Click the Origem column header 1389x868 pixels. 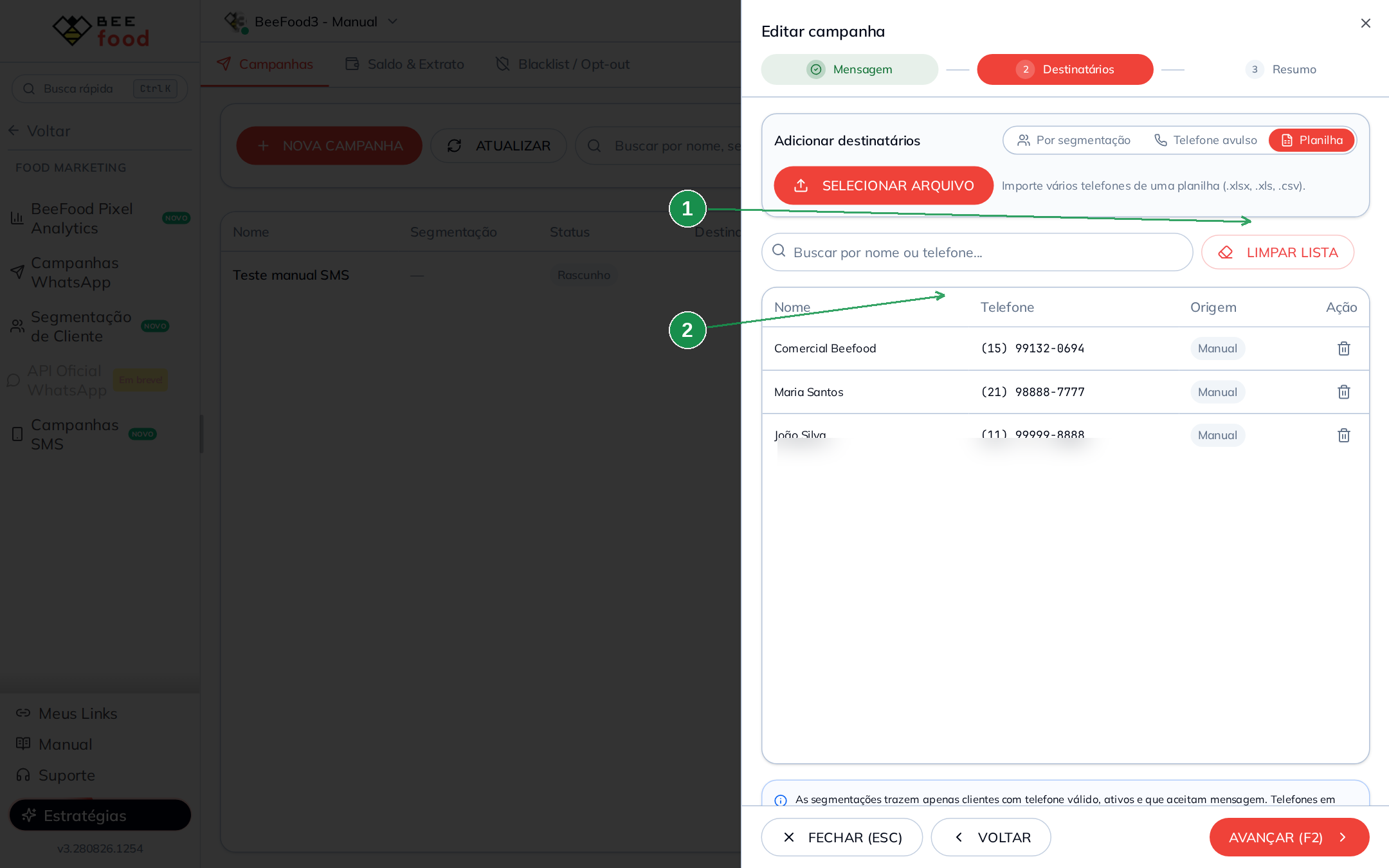pyautogui.click(x=1213, y=307)
